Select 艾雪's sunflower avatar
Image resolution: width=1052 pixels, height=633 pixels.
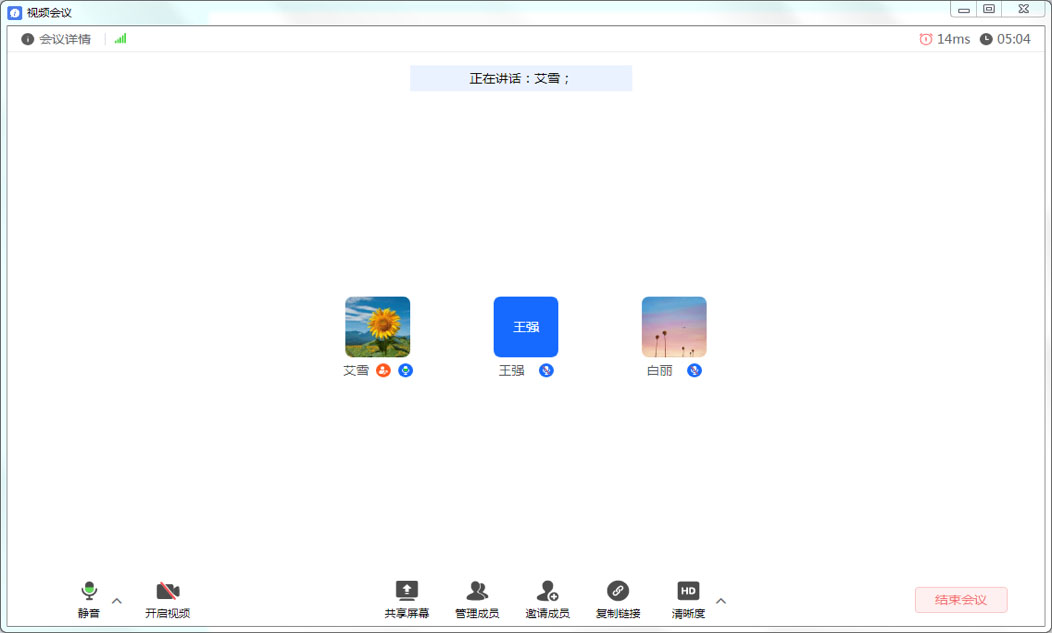point(377,327)
